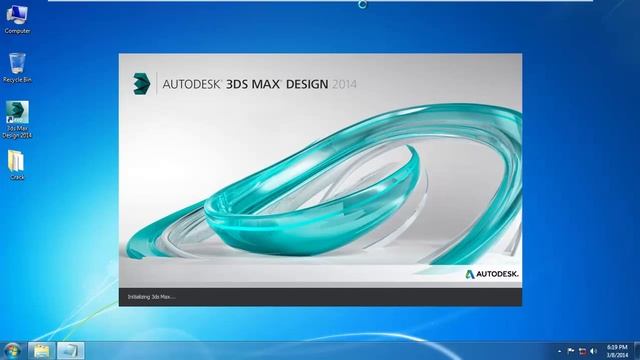Click the running program button beside Explorer

[70, 351]
